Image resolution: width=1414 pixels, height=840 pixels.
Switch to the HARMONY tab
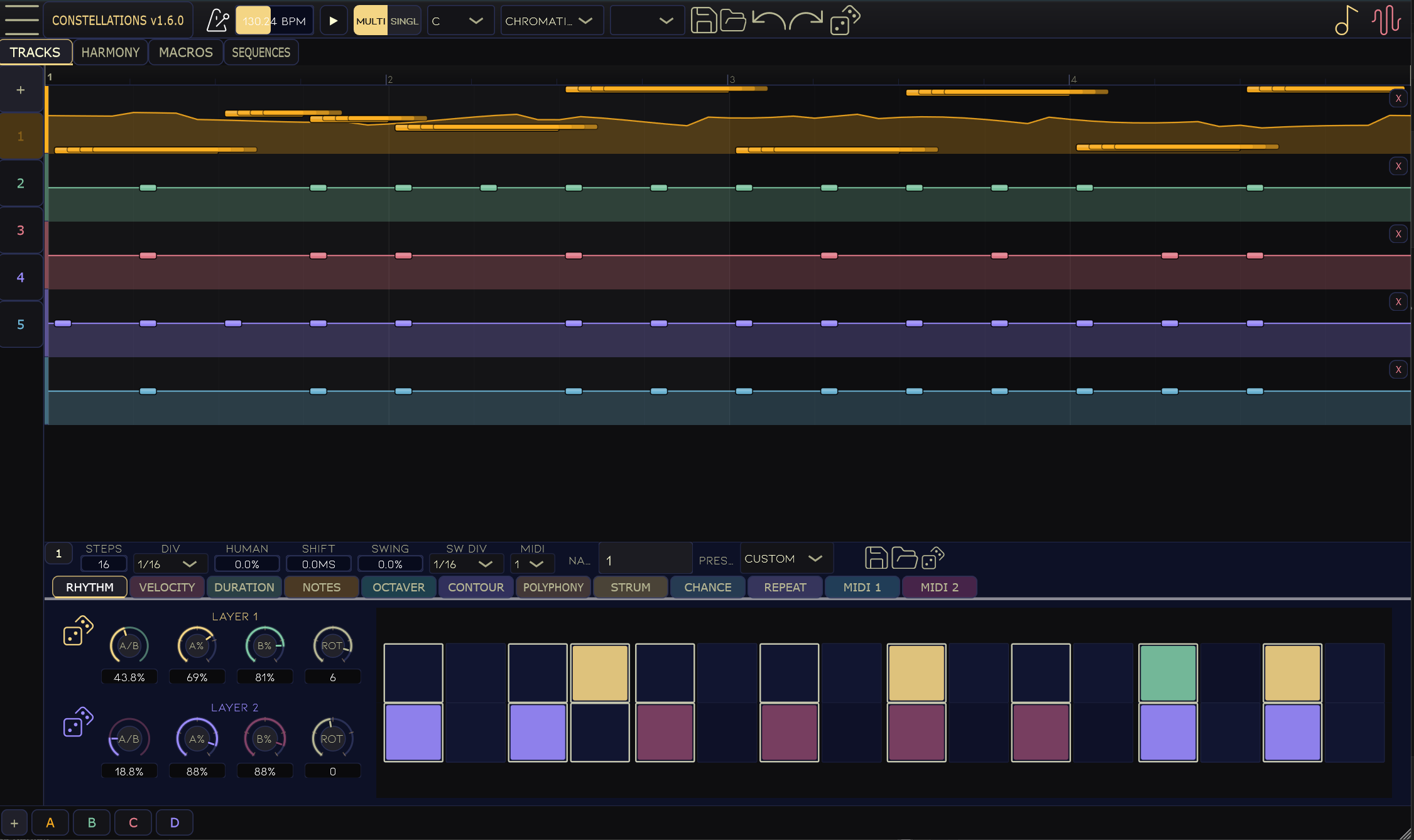point(111,52)
